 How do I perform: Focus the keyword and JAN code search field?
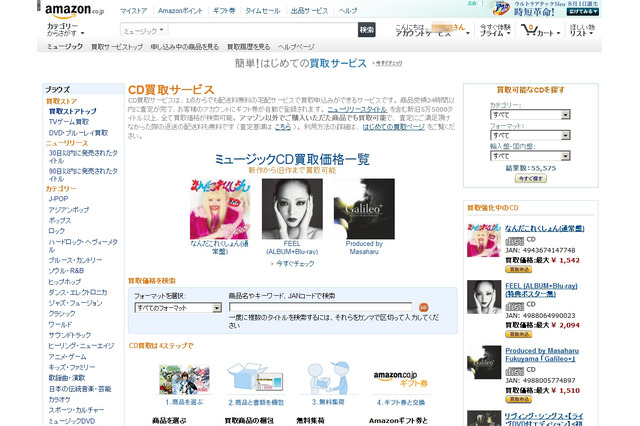(320, 307)
